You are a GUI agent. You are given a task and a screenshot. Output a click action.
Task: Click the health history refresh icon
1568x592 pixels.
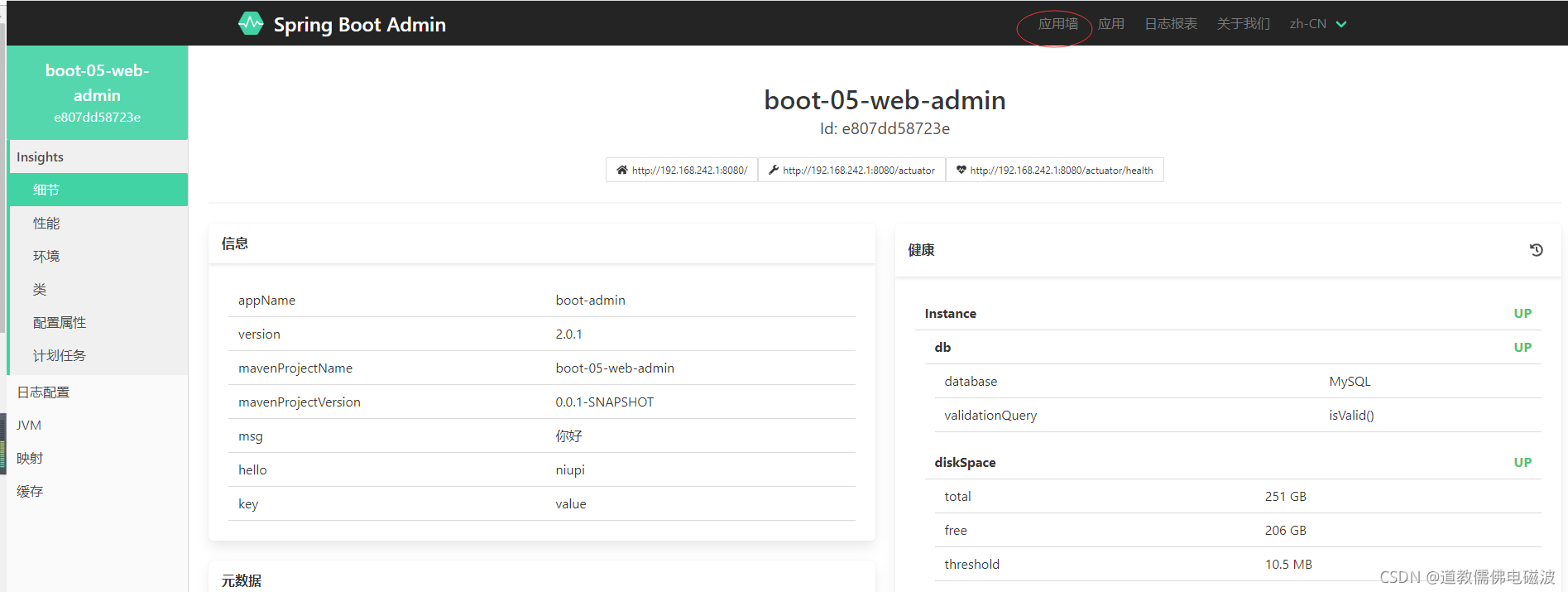coord(1537,250)
